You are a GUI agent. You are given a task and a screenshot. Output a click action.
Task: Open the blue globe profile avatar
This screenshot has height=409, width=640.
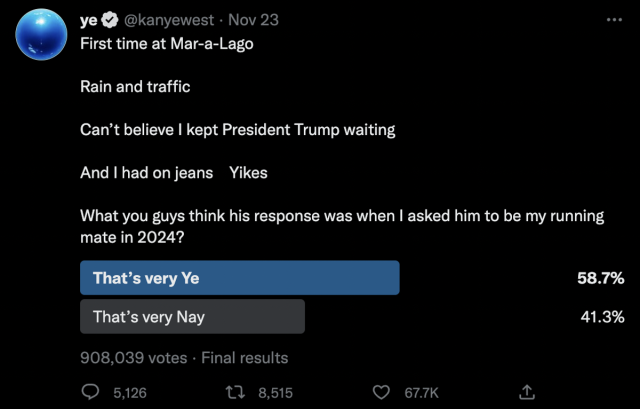(x=41, y=34)
